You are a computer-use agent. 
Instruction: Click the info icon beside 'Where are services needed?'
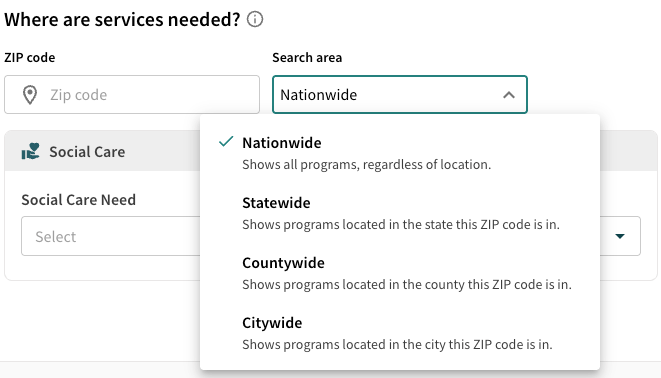(x=255, y=19)
